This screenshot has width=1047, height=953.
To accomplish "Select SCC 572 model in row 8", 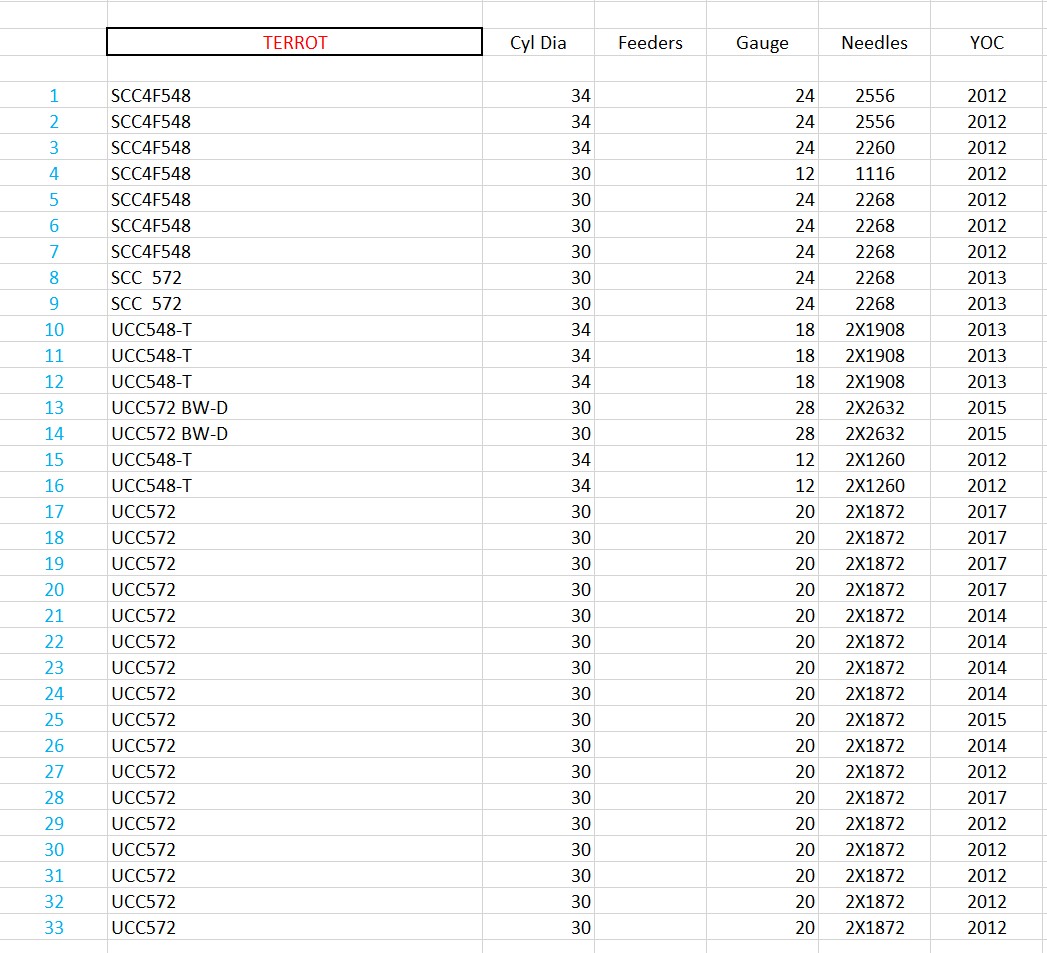I will 294,278.
